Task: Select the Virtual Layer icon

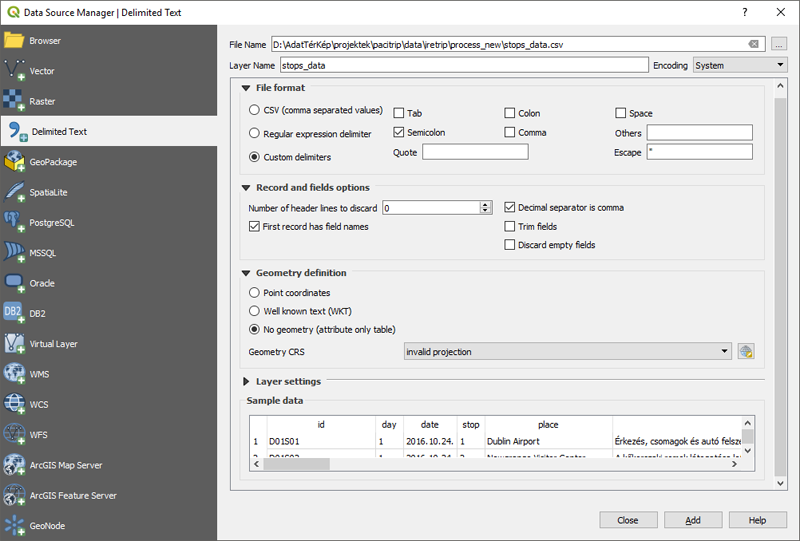Action: tap(14, 343)
